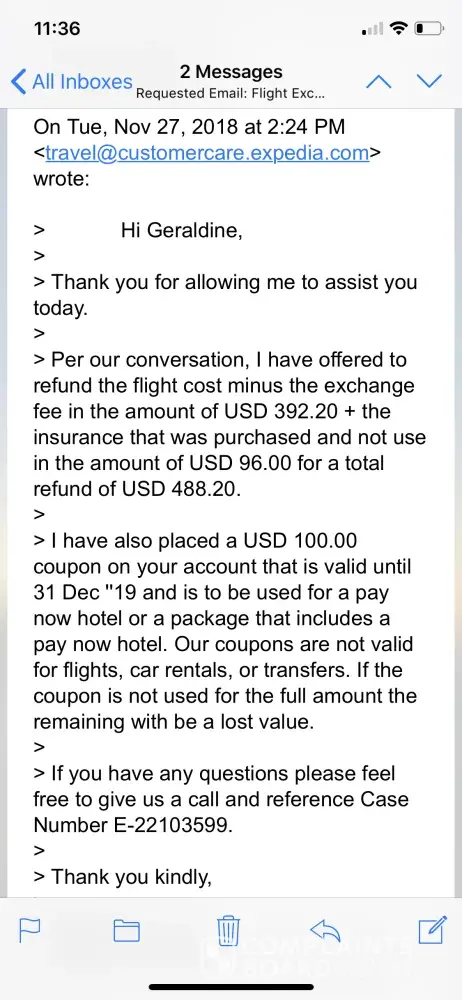The image size is (462, 1000).
Task: Tap the "Requested Email: Flight Exc..." subject line
Action: pos(231,94)
